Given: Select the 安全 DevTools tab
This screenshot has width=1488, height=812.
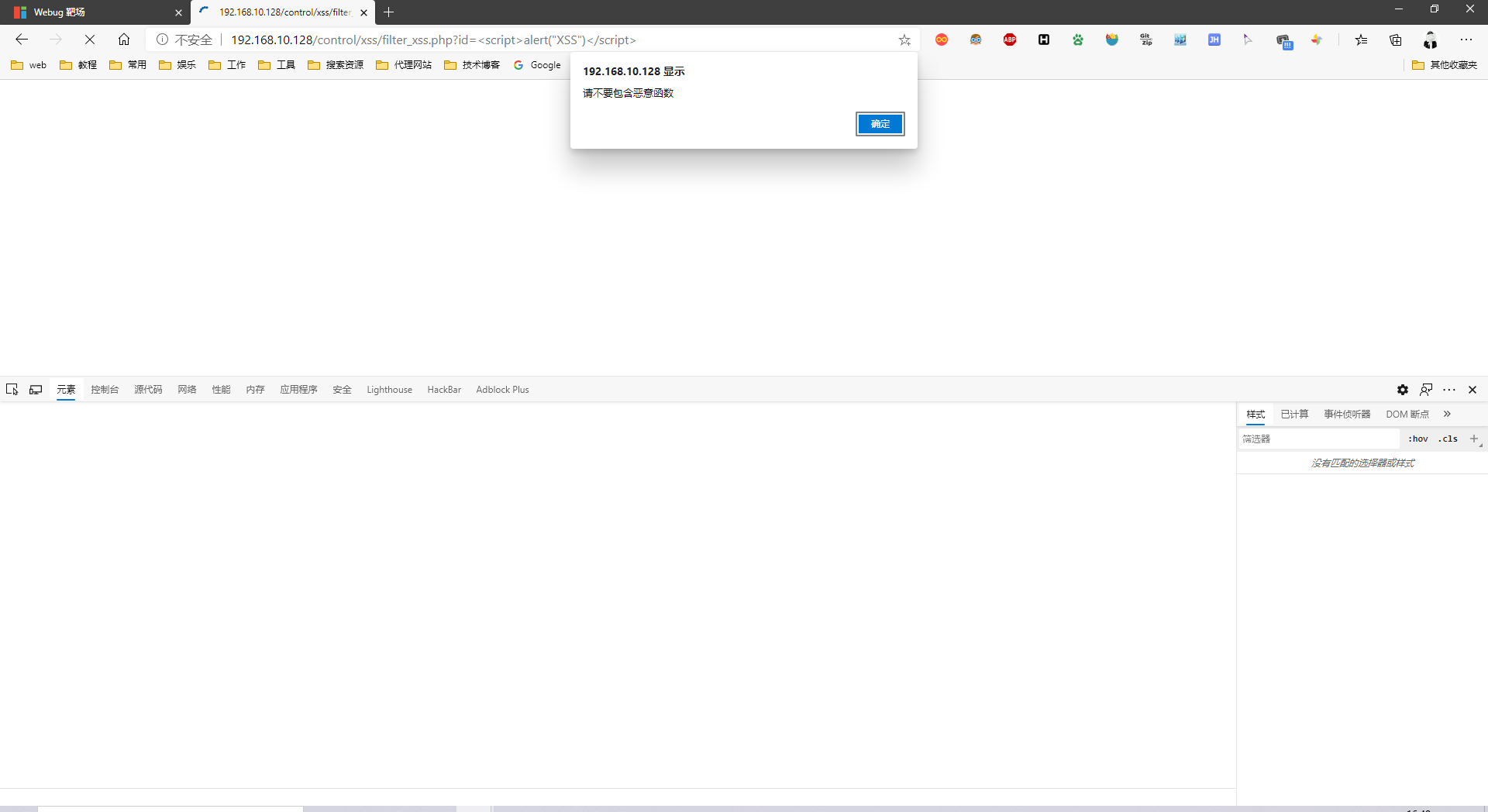Looking at the screenshot, I should point(342,390).
